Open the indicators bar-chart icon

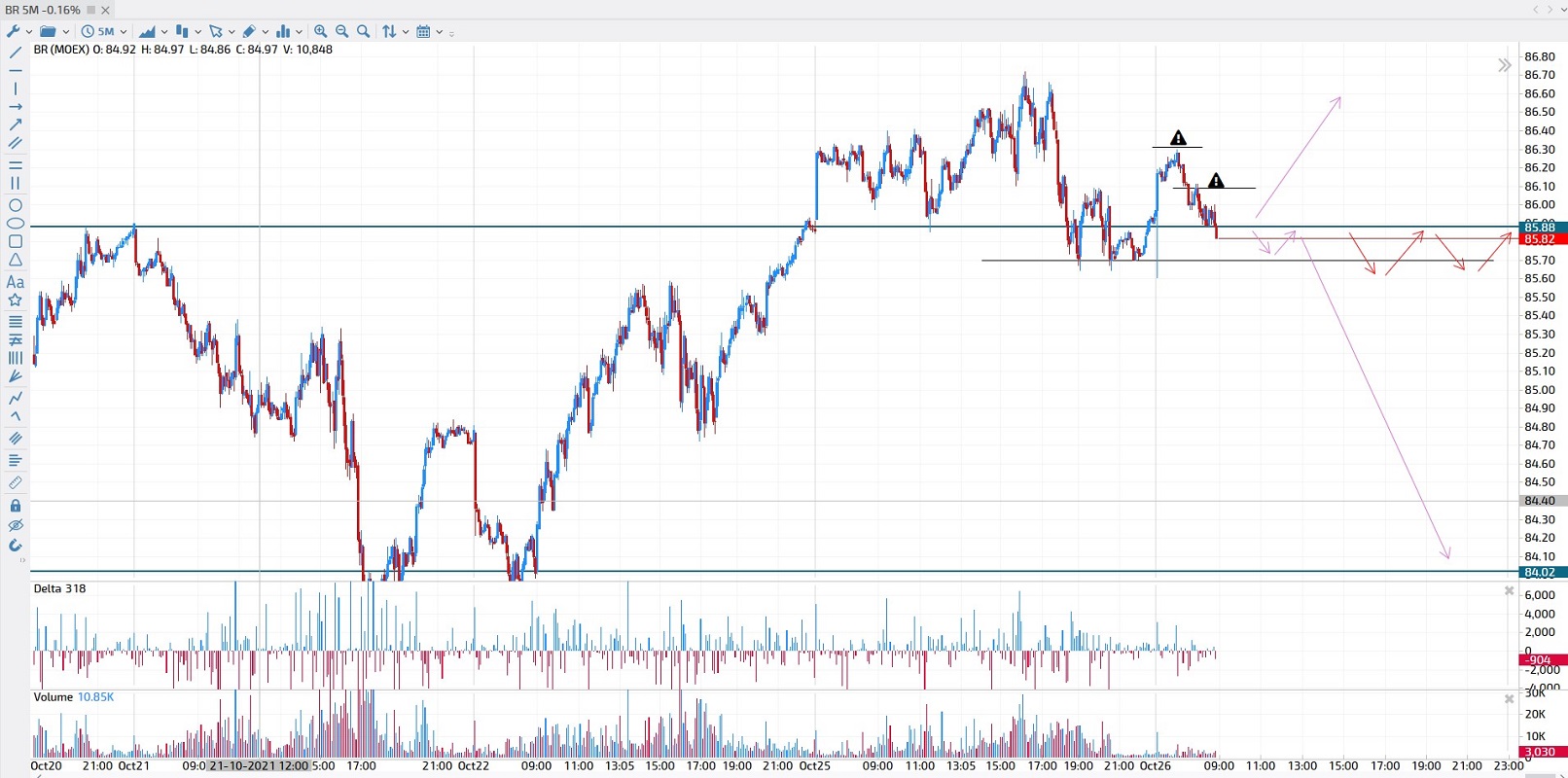click(x=283, y=31)
